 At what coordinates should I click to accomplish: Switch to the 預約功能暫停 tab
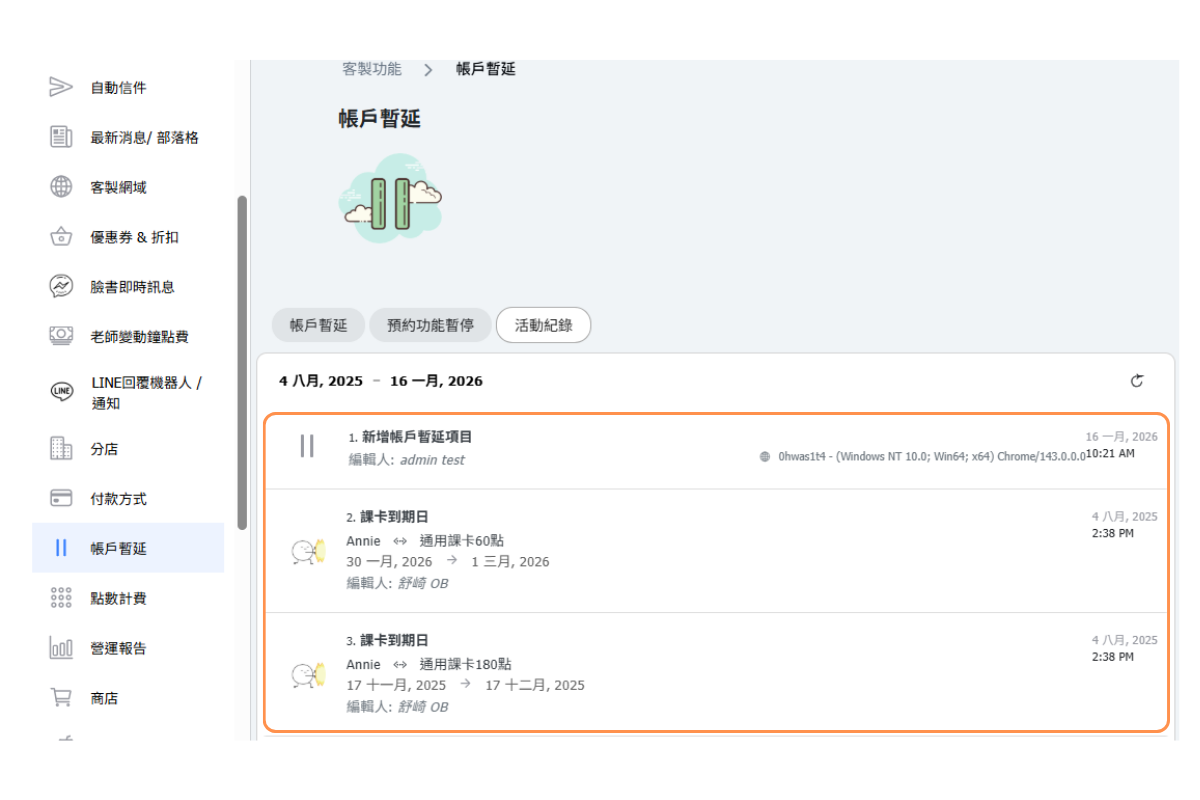coord(430,325)
